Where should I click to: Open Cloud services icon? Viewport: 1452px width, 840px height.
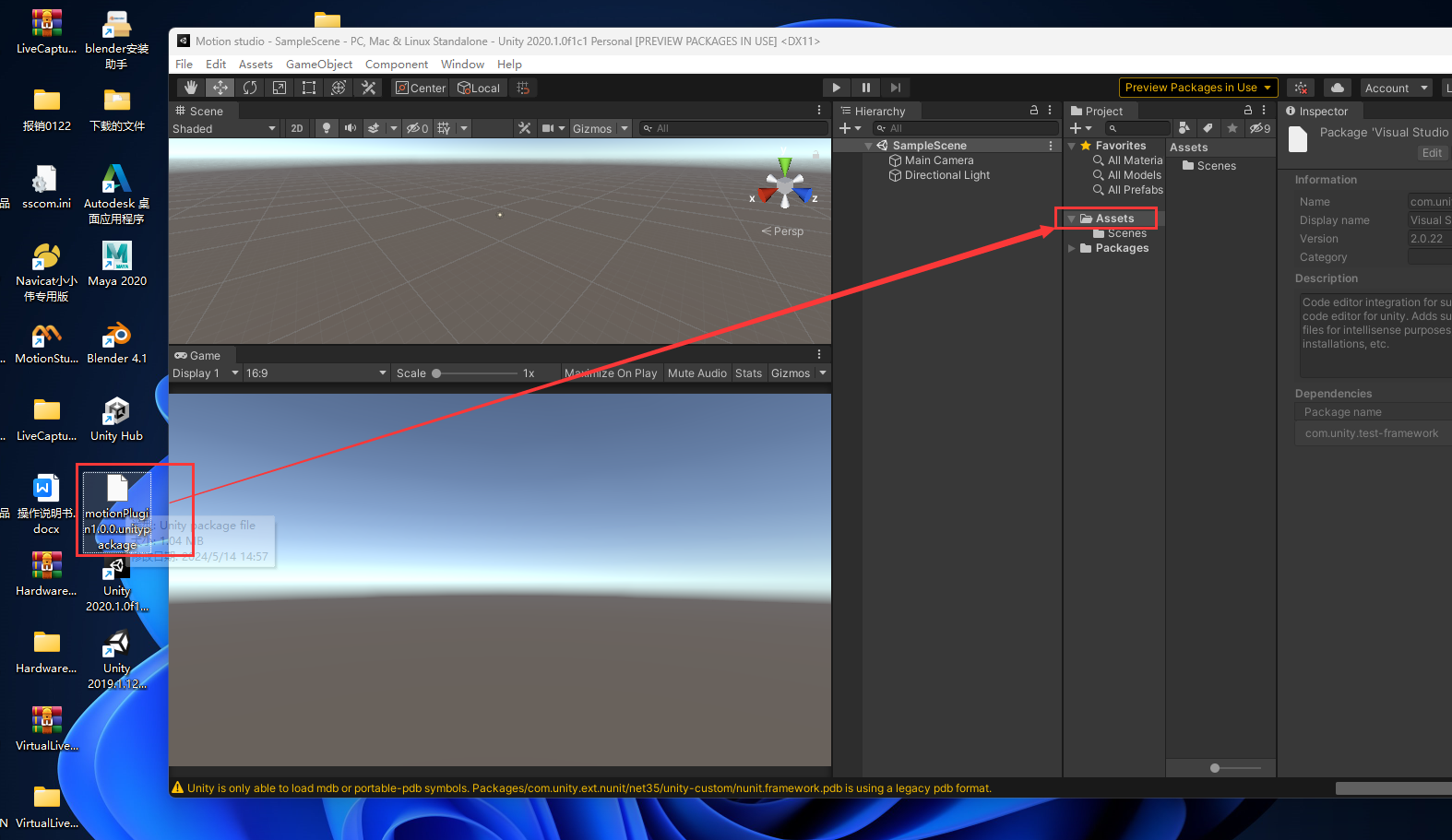pos(1337,88)
